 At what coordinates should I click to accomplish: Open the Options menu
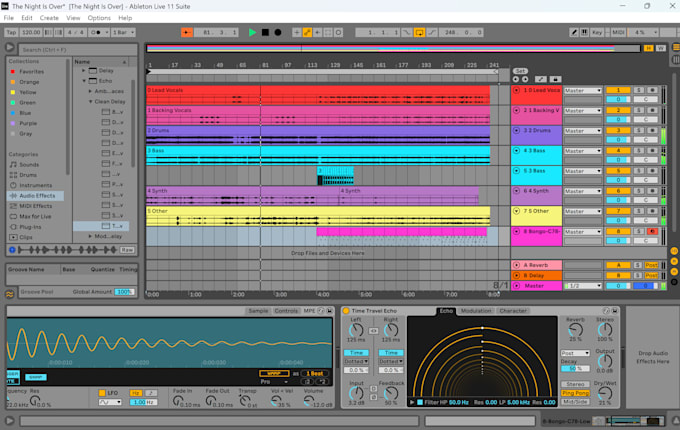click(99, 18)
